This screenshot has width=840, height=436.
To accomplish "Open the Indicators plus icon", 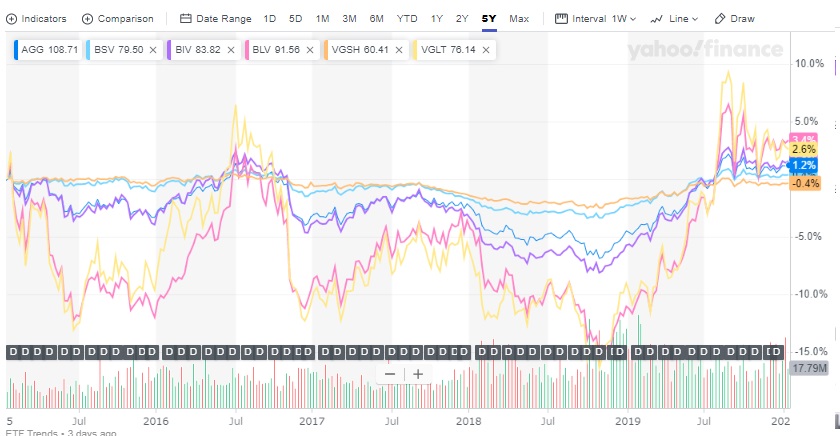I will [x=11, y=19].
